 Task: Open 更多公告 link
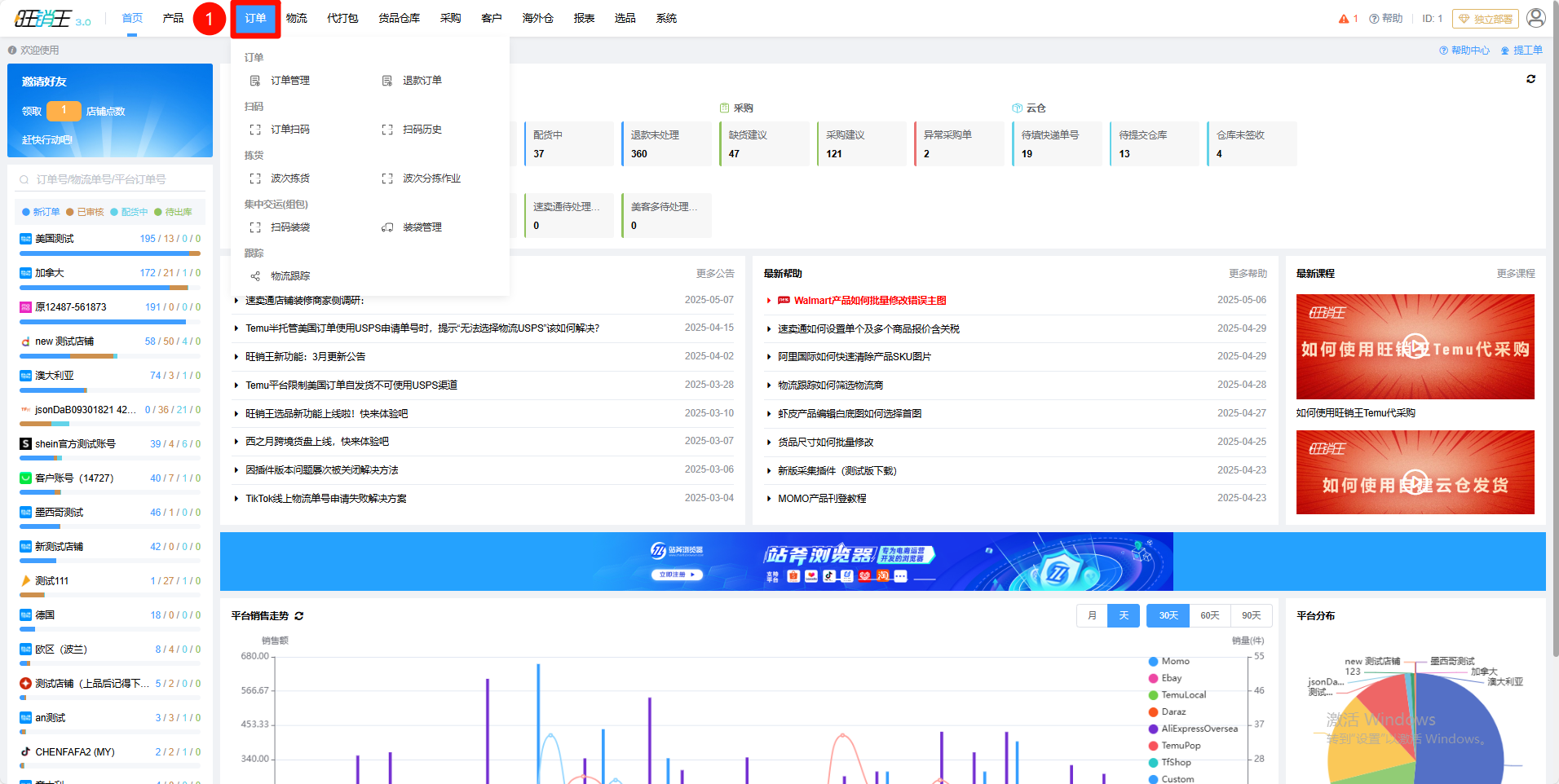coord(715,274)
